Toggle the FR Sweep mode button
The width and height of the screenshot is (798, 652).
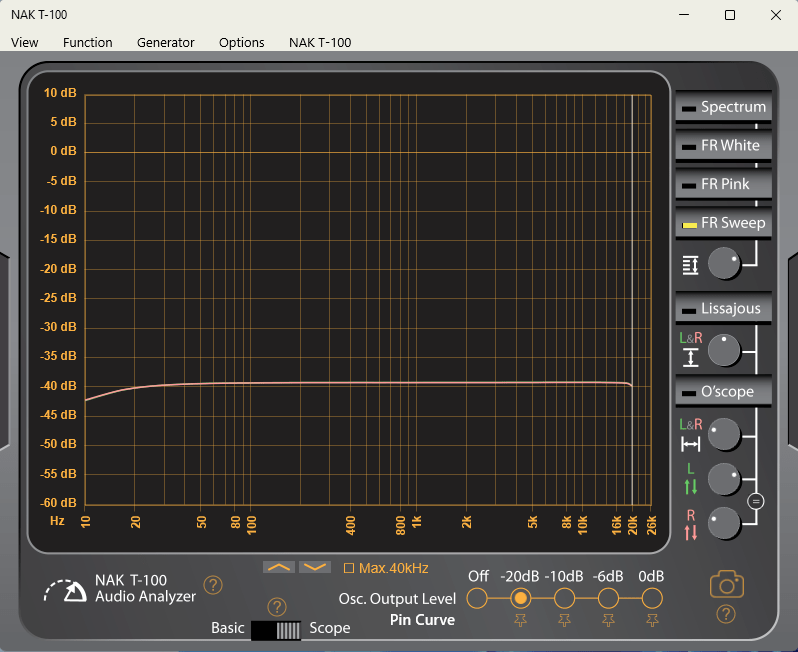tap(723, 223)
